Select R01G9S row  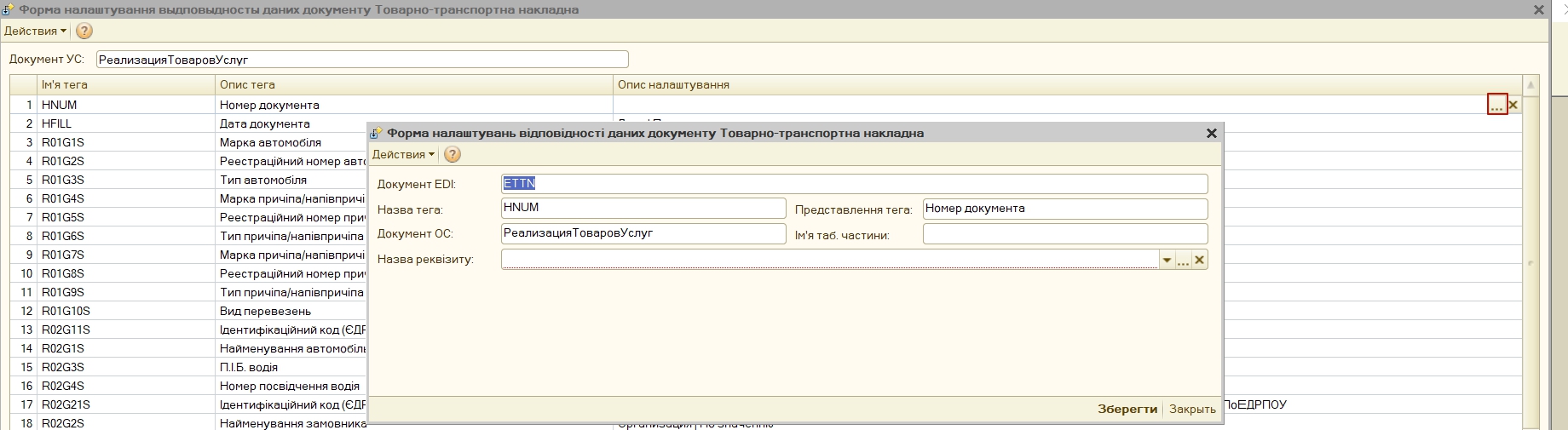[x=126, y=292]
